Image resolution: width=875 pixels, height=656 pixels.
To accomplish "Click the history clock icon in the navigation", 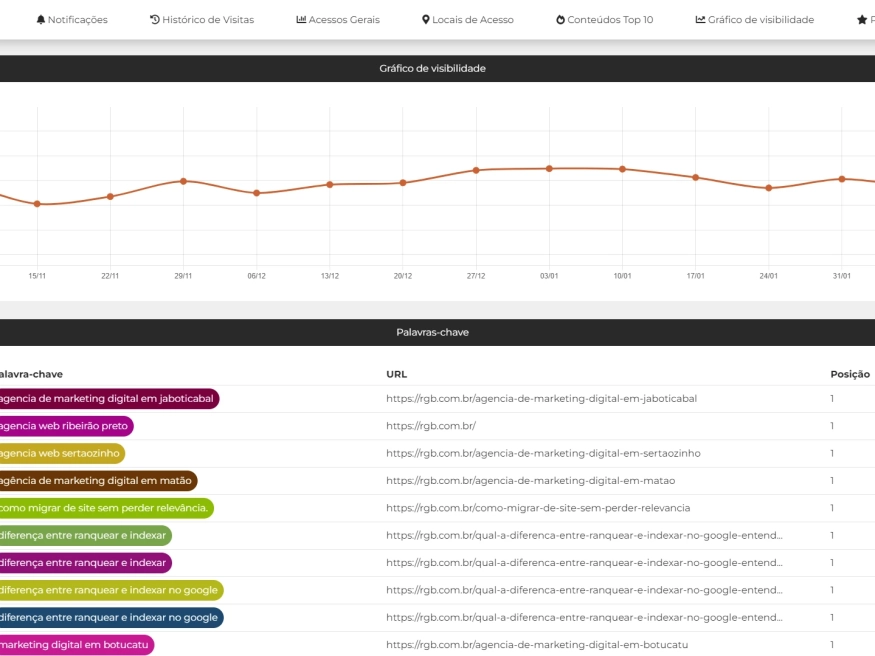I will [154, 20].
